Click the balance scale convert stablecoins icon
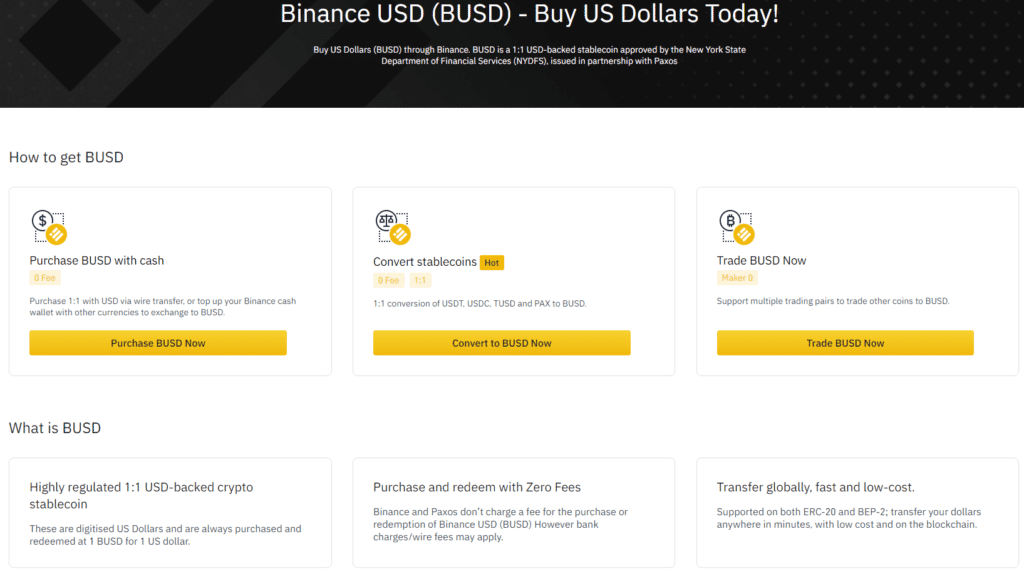The height and width of the screenshot is (571, 1024). point(392,227)
